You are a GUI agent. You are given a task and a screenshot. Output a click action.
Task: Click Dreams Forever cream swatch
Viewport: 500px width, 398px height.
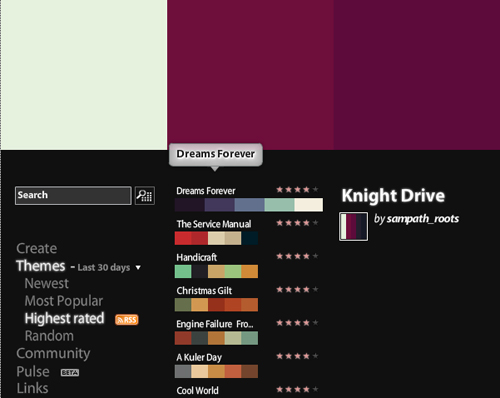309,205
